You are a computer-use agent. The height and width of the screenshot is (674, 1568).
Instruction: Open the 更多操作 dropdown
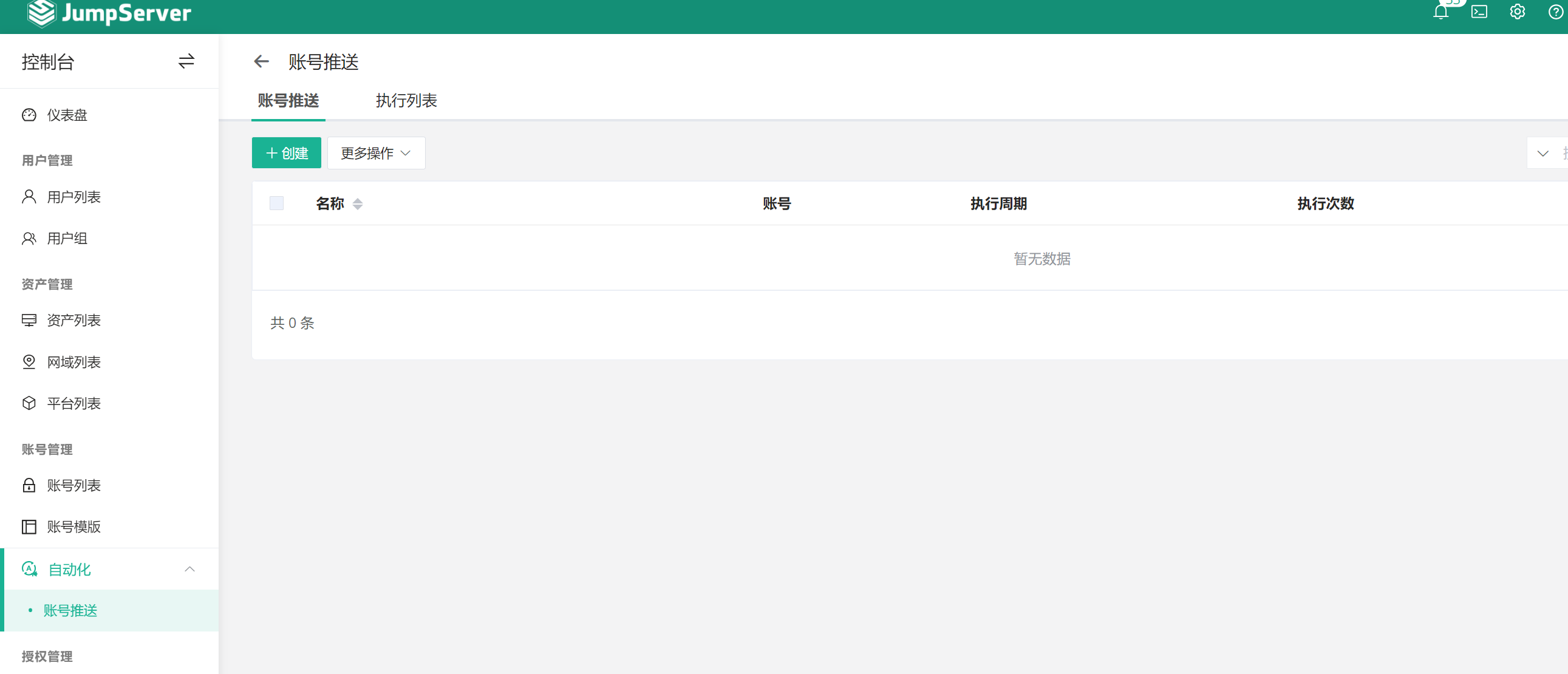click(375, 153)
